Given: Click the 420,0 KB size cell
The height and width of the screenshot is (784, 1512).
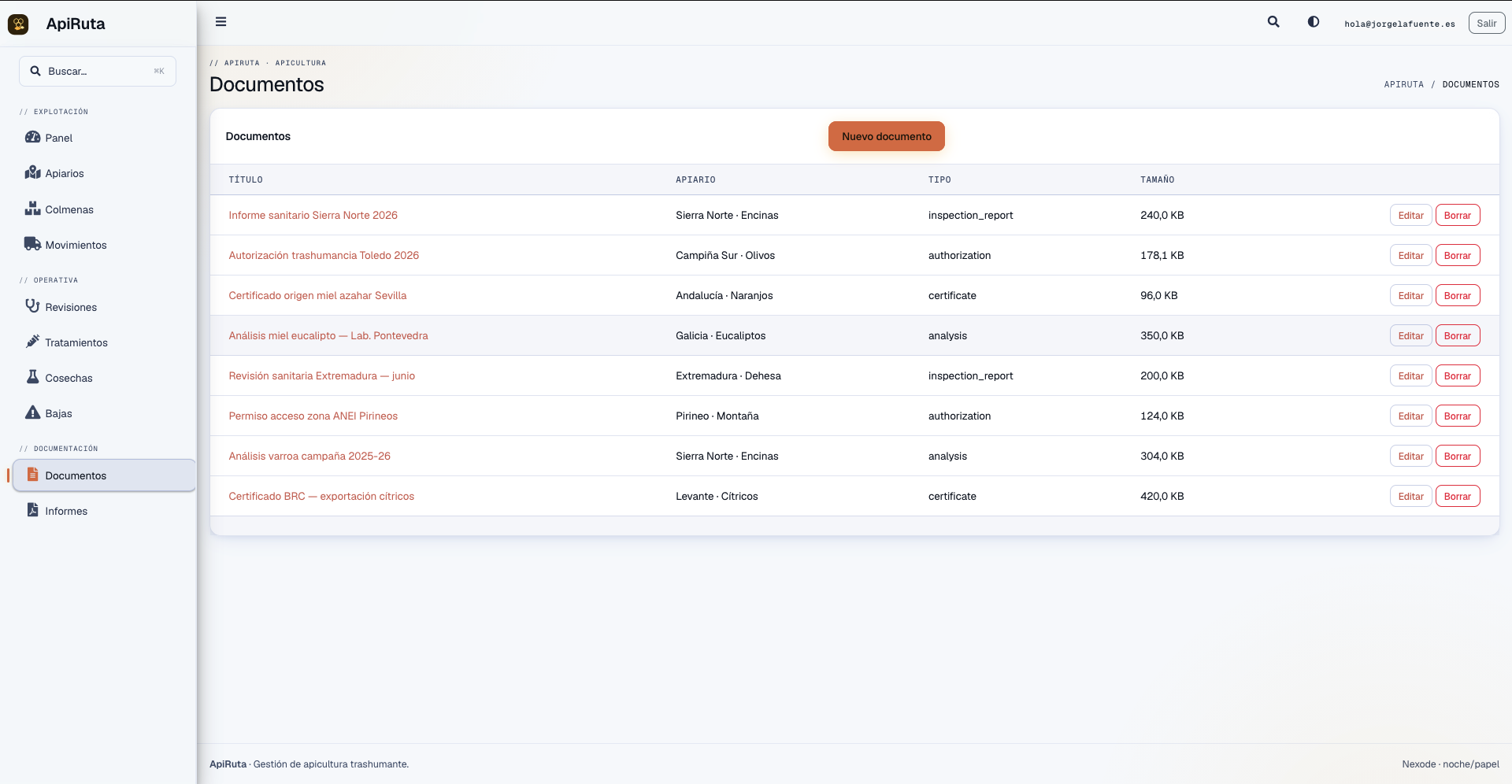Looking at the screenshot, I should (1162, 496).
